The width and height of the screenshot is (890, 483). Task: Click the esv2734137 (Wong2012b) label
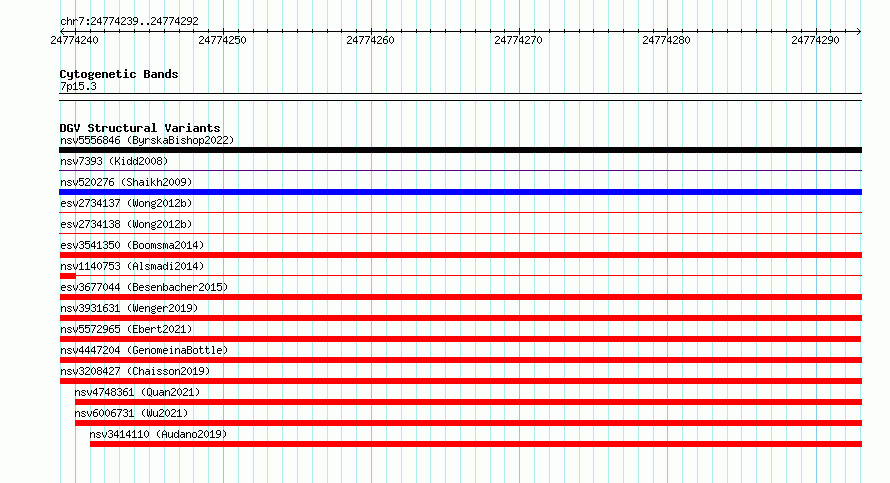coord(126,203)
